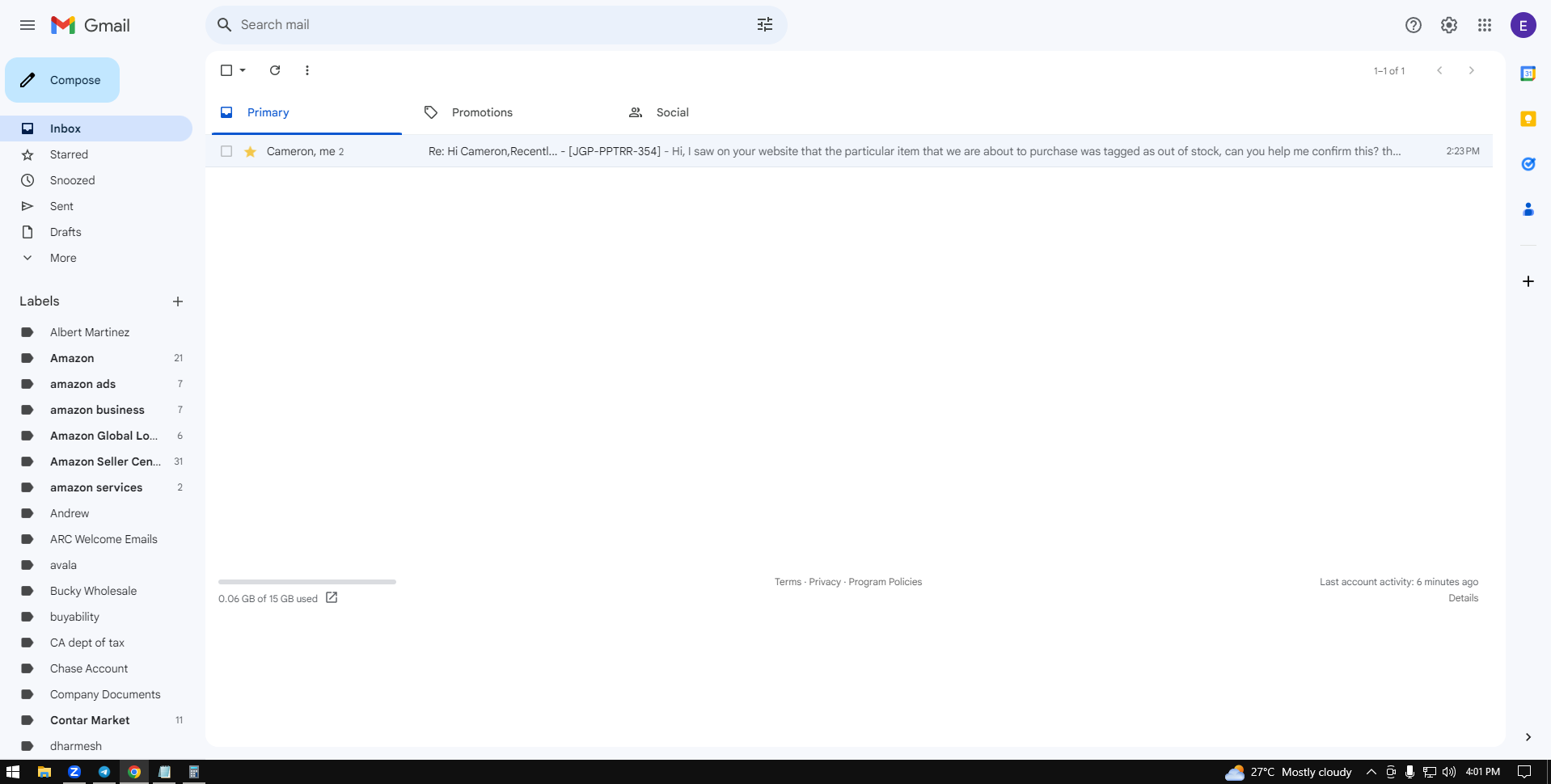
Task: Open the weather widget in taskbar
Action: click(x=1288, y=772)
